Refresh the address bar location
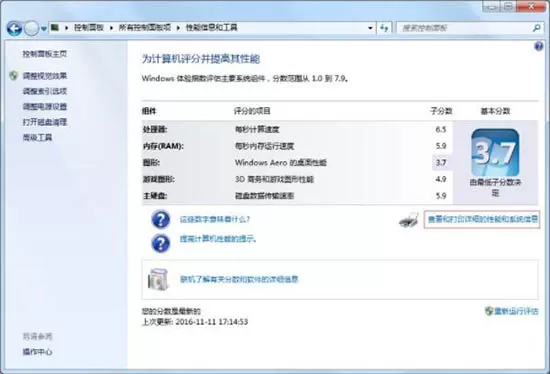The image size is (550, 374). [384, 28]
